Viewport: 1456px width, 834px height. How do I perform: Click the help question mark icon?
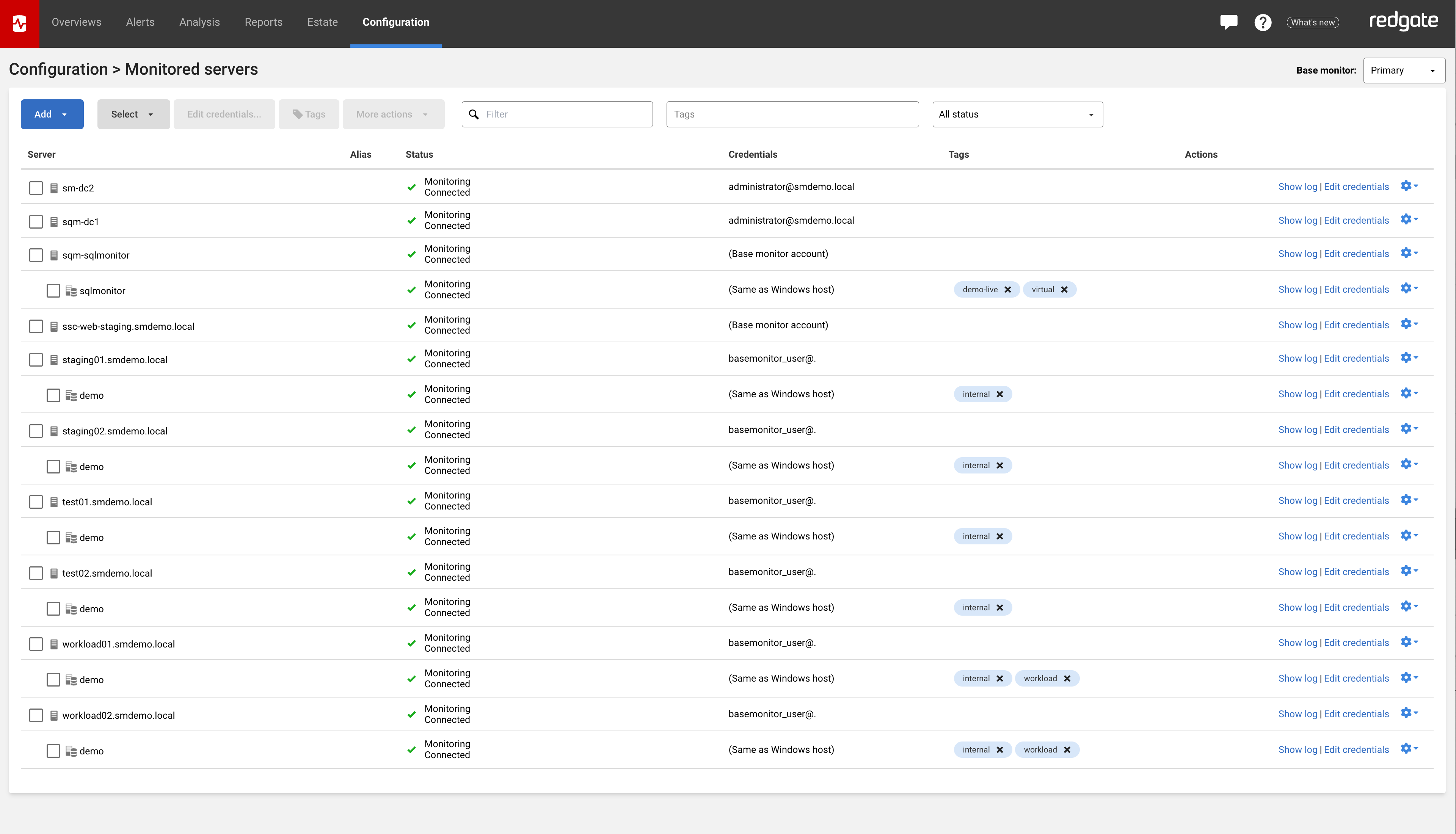[1262, 22]
